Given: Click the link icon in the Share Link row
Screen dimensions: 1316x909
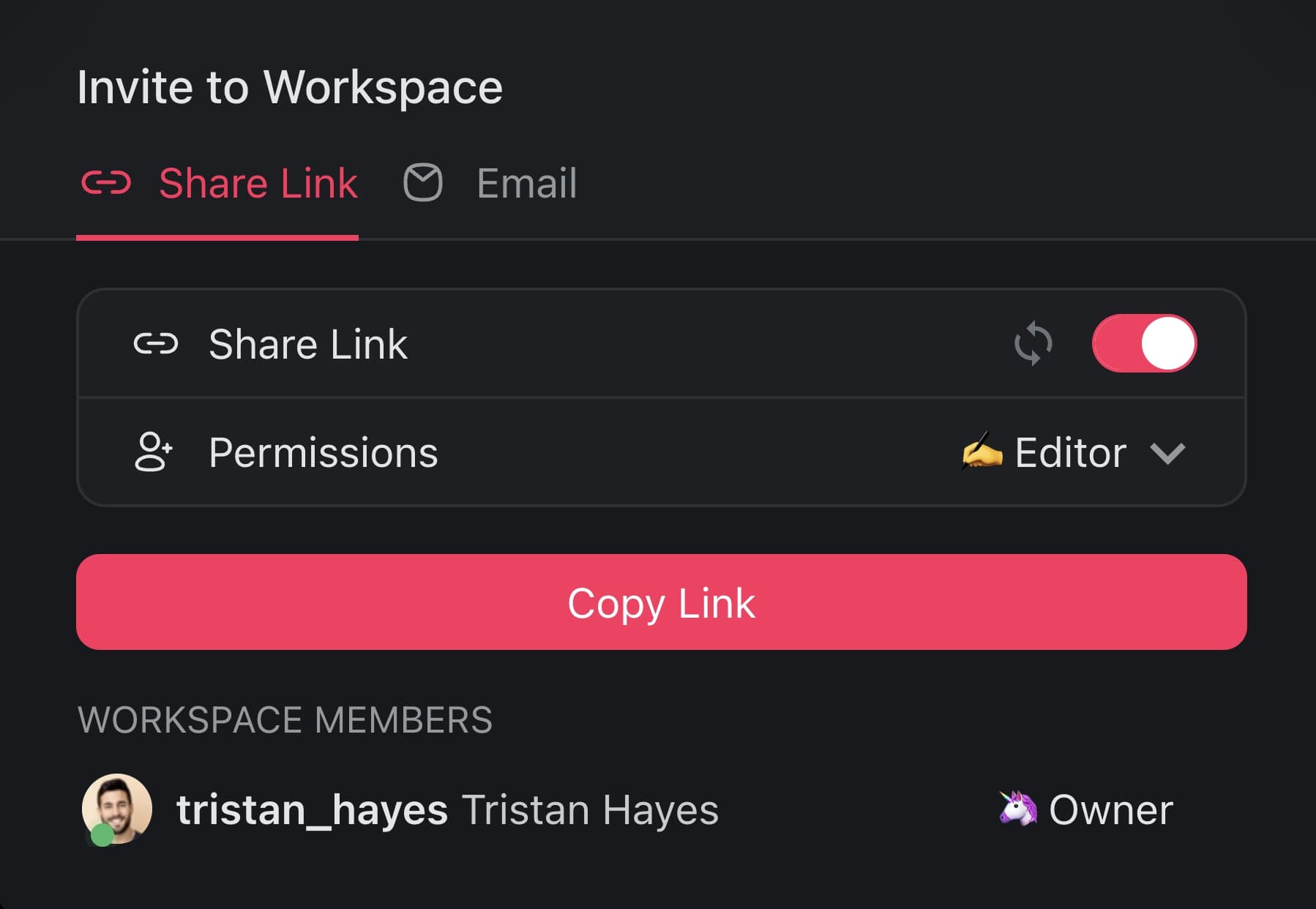Looking at the screenshot, I should [x=156, y=343].
